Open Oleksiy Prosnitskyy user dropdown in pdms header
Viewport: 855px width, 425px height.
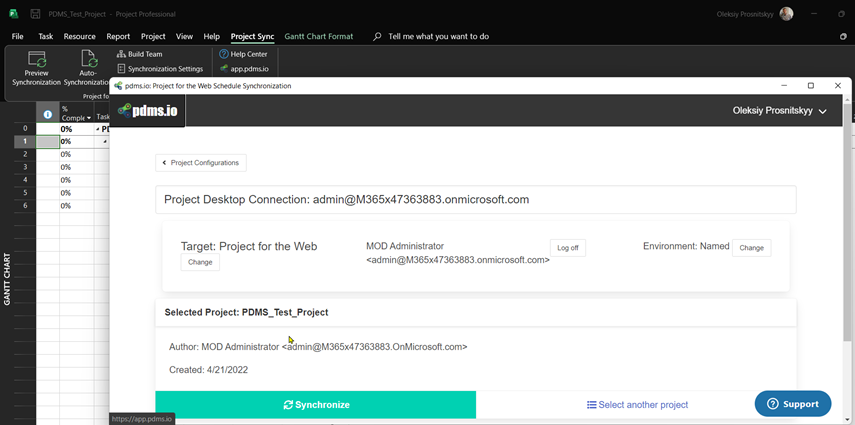pyautogui.click(x=779, y=111)
